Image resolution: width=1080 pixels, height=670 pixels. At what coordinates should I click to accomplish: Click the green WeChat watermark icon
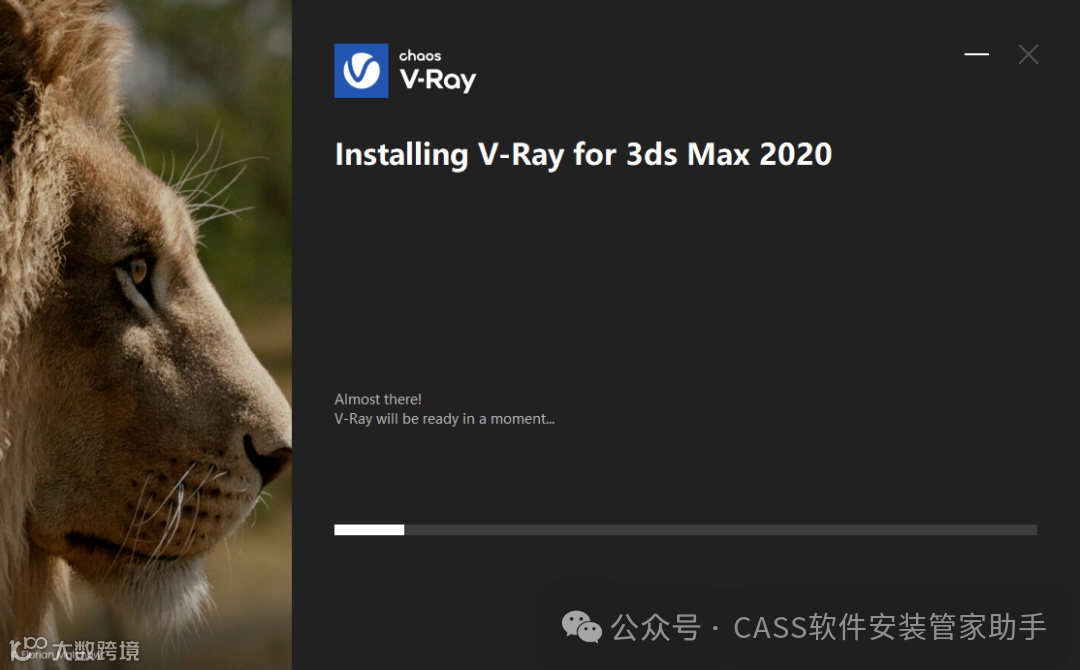pos(582,627)
